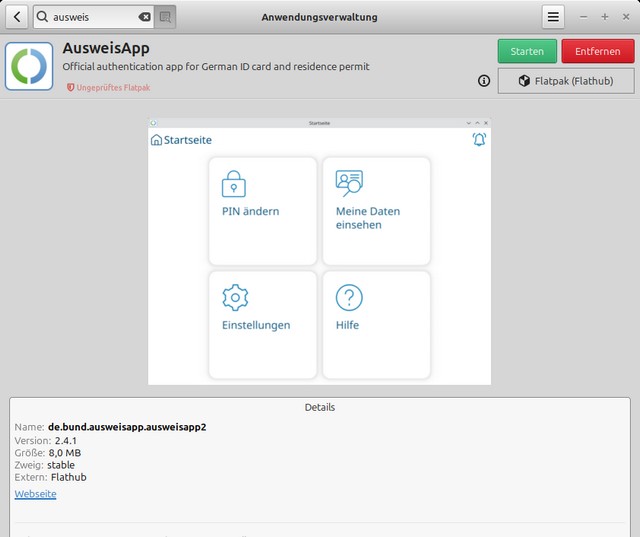Click the package cube icon on the Flatpak button
Image resolution: width=640 pixels, height=537 pixels.
point(524,81)
